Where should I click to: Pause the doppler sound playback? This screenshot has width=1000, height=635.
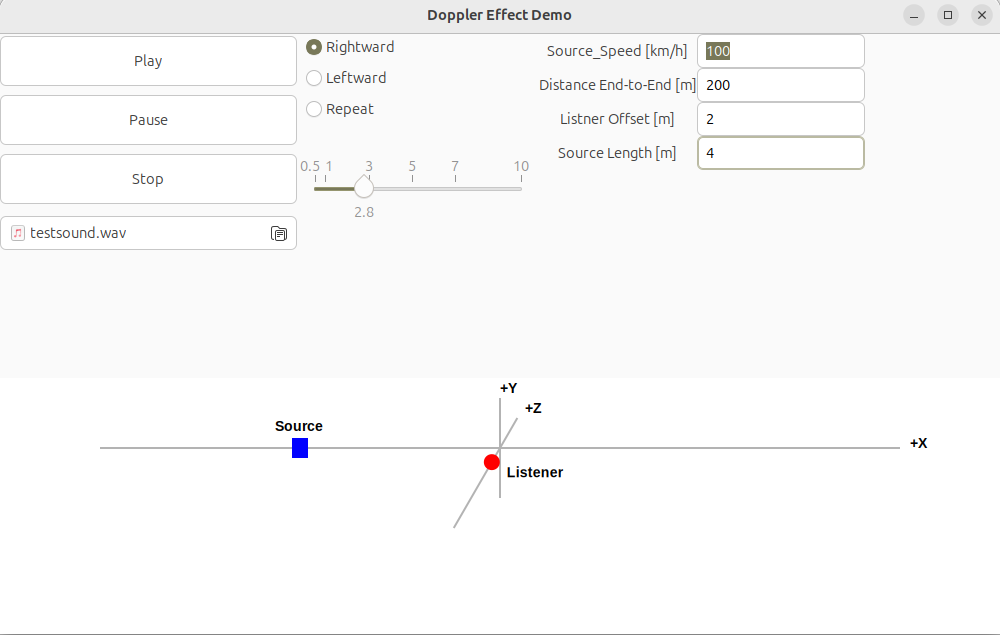(148, 119)
